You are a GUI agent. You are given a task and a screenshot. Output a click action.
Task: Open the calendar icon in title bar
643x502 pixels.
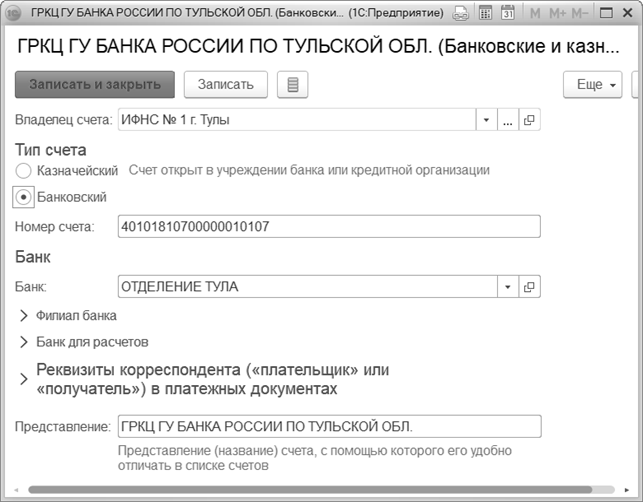pos(508,13)
